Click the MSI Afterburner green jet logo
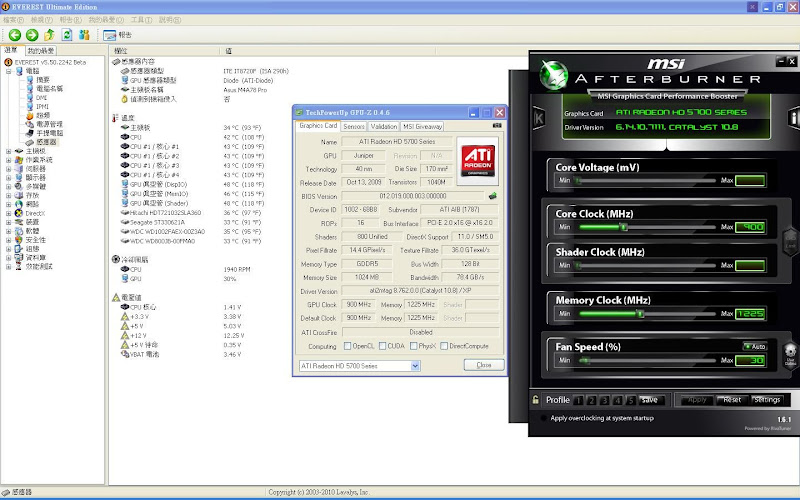 554,75
